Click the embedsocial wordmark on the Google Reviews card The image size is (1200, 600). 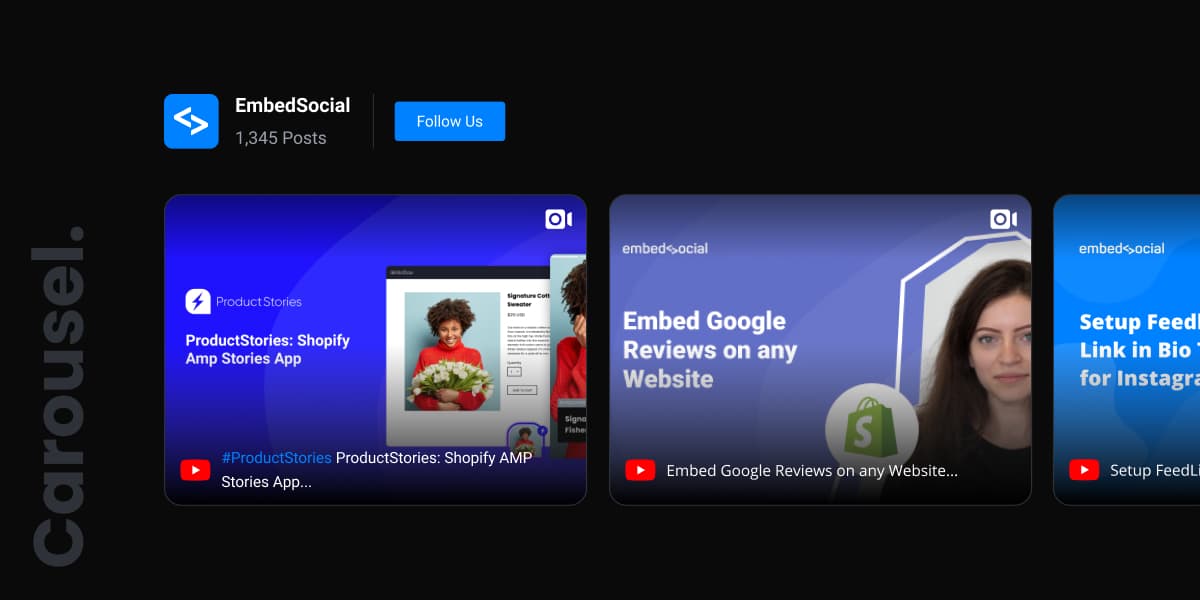664,247
